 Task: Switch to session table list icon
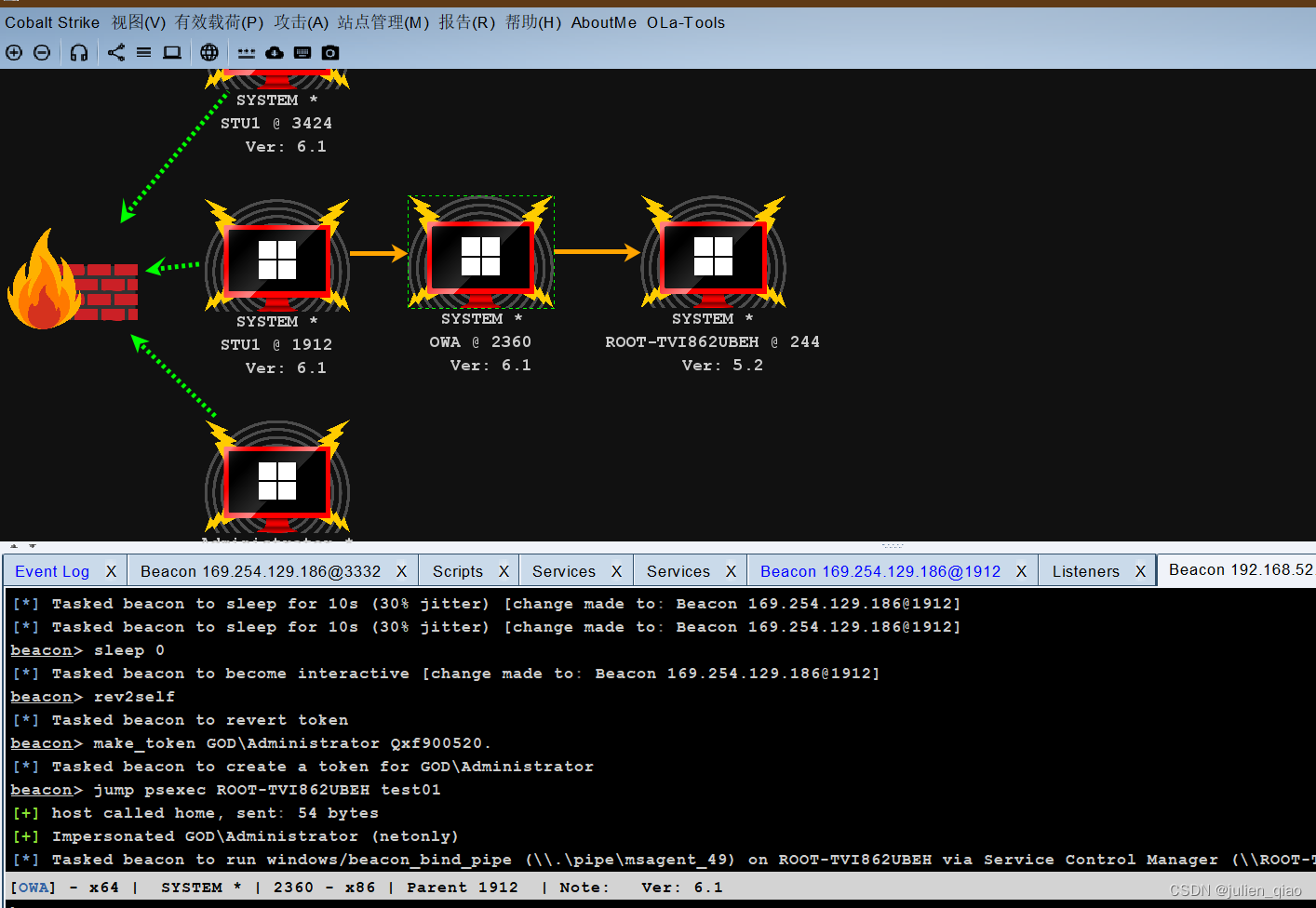point(143,53)
